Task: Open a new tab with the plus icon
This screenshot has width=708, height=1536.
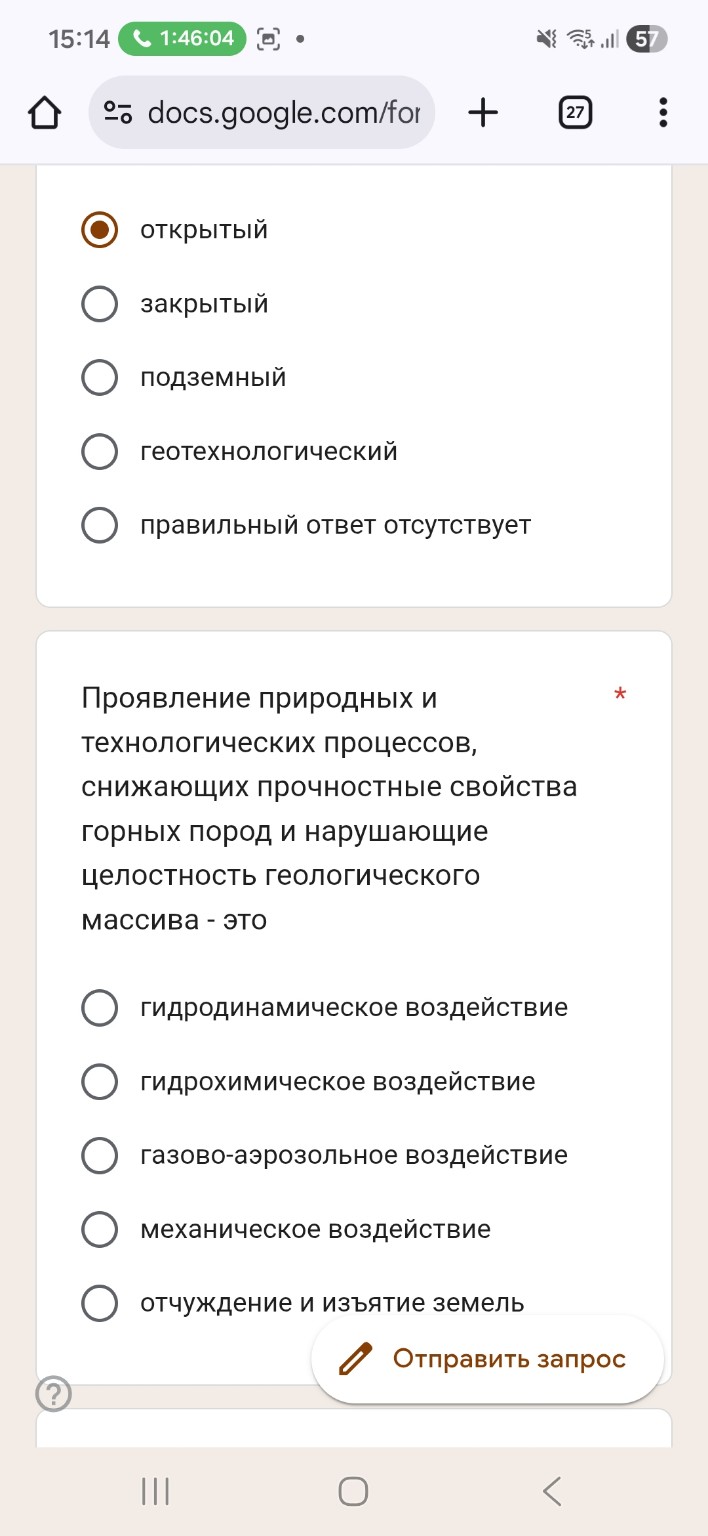Action: (x=483, y=112)
